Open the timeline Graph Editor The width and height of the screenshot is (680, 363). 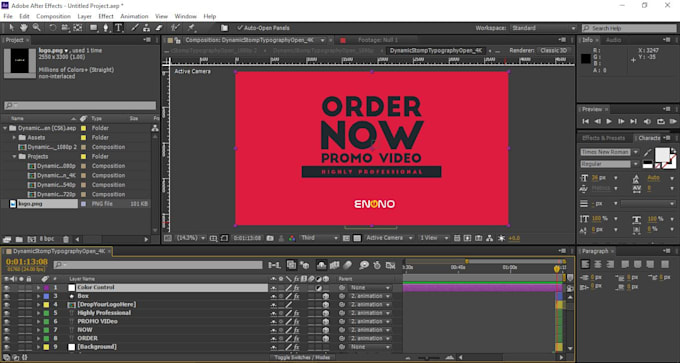click(391, 265)
